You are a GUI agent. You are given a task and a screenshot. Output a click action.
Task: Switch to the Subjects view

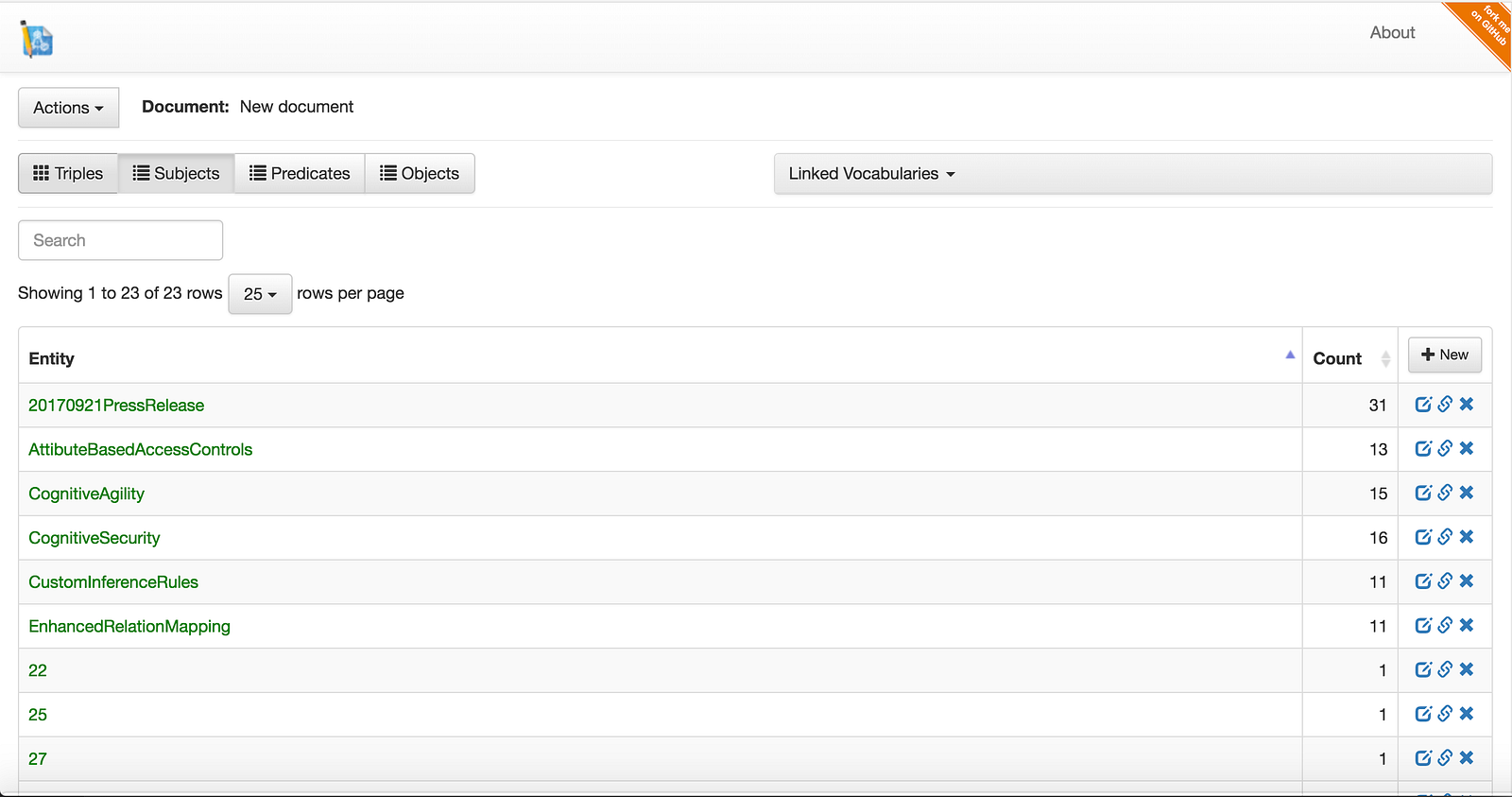[176, 173]
